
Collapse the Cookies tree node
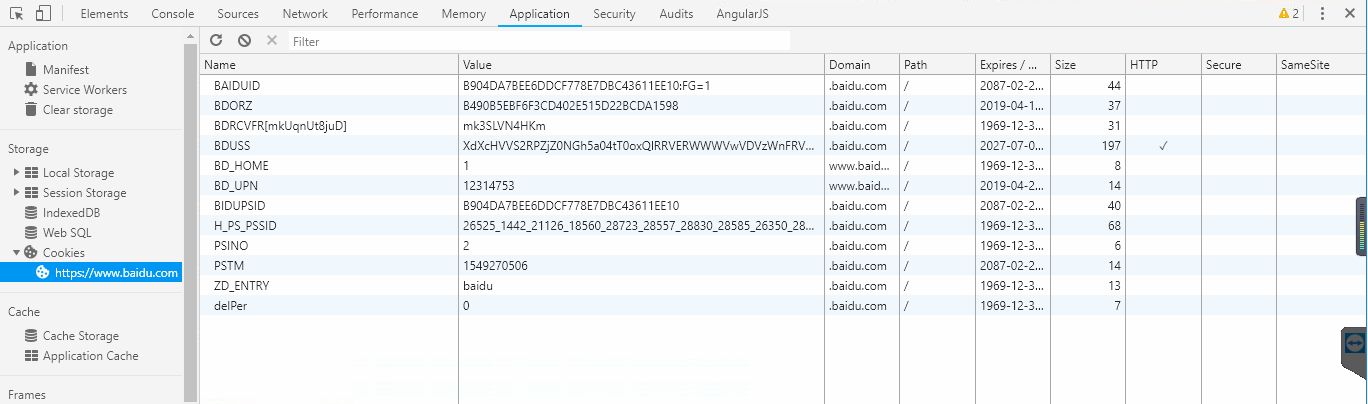point(17,253)
